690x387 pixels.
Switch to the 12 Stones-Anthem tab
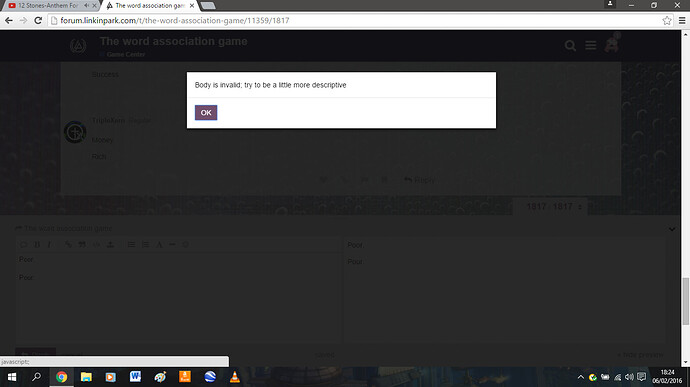(x=48, y=6)
